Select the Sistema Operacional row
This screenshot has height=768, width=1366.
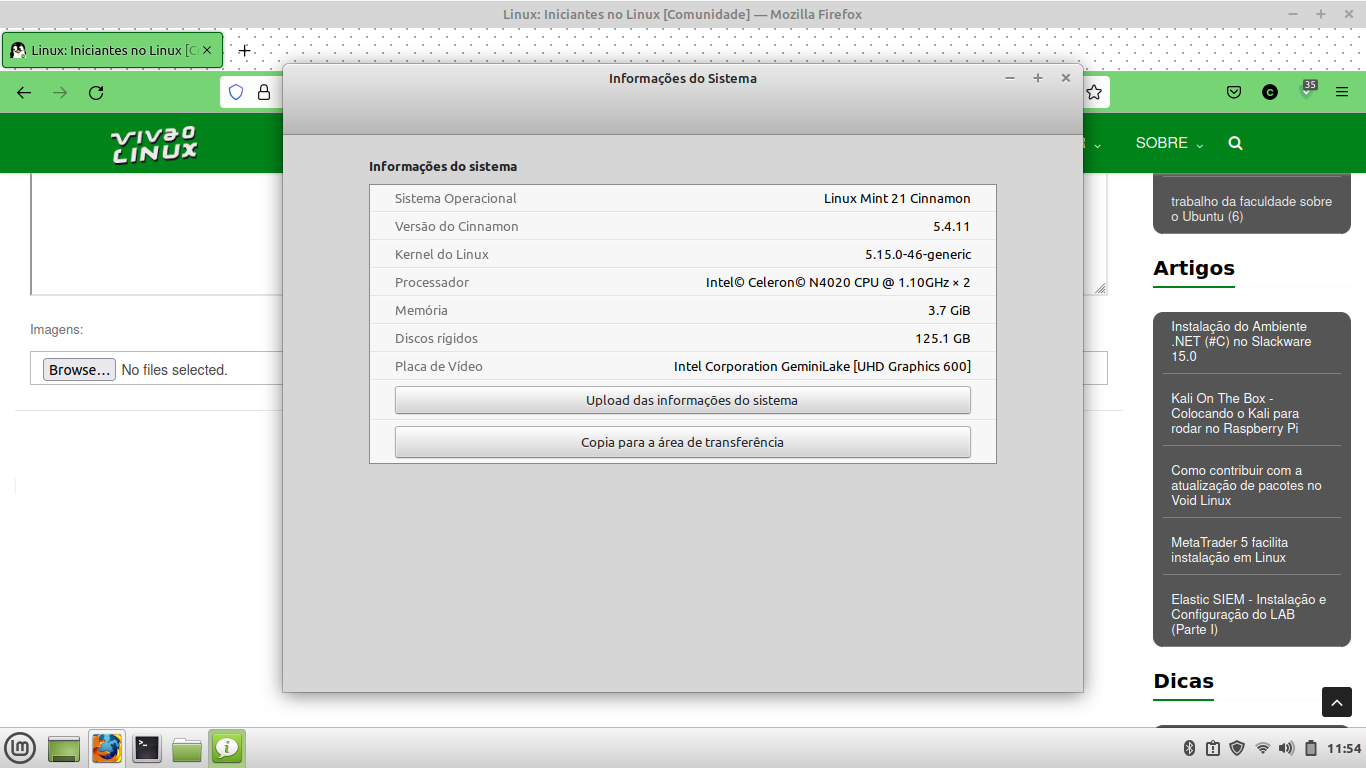(x=683, y=198)
